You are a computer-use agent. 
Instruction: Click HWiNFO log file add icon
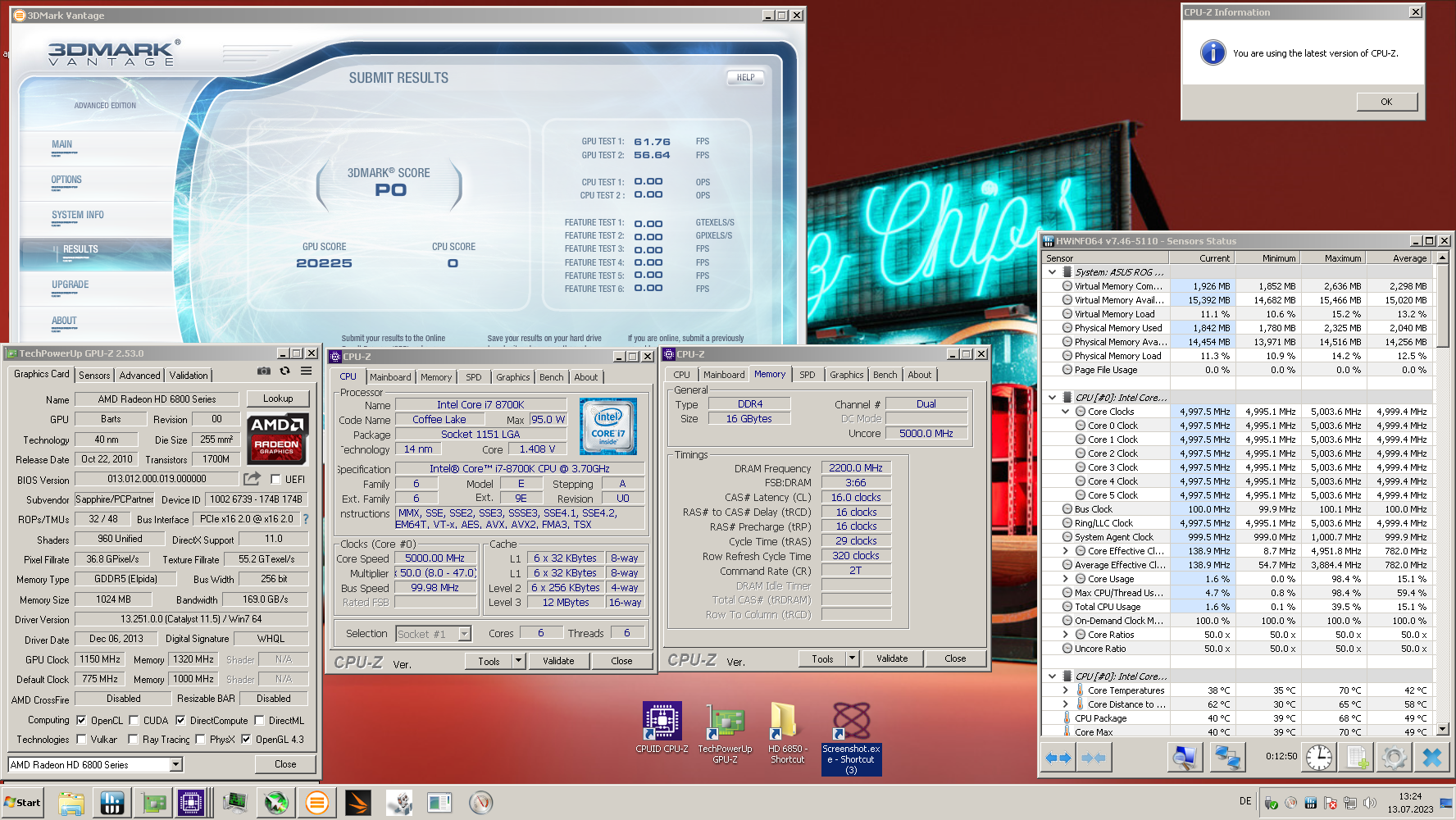[1357, 758]
